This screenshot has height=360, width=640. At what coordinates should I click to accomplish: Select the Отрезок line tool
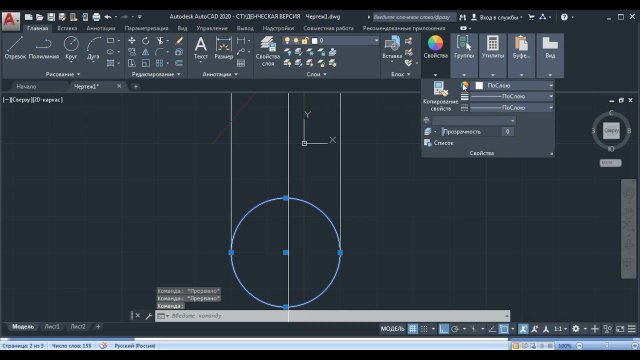15,48
